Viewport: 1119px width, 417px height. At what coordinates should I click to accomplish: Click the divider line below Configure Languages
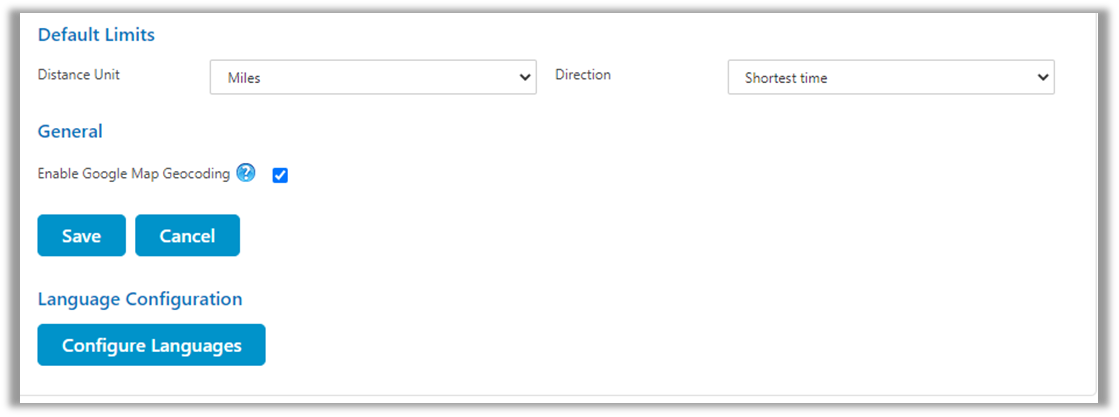[560, 395]
